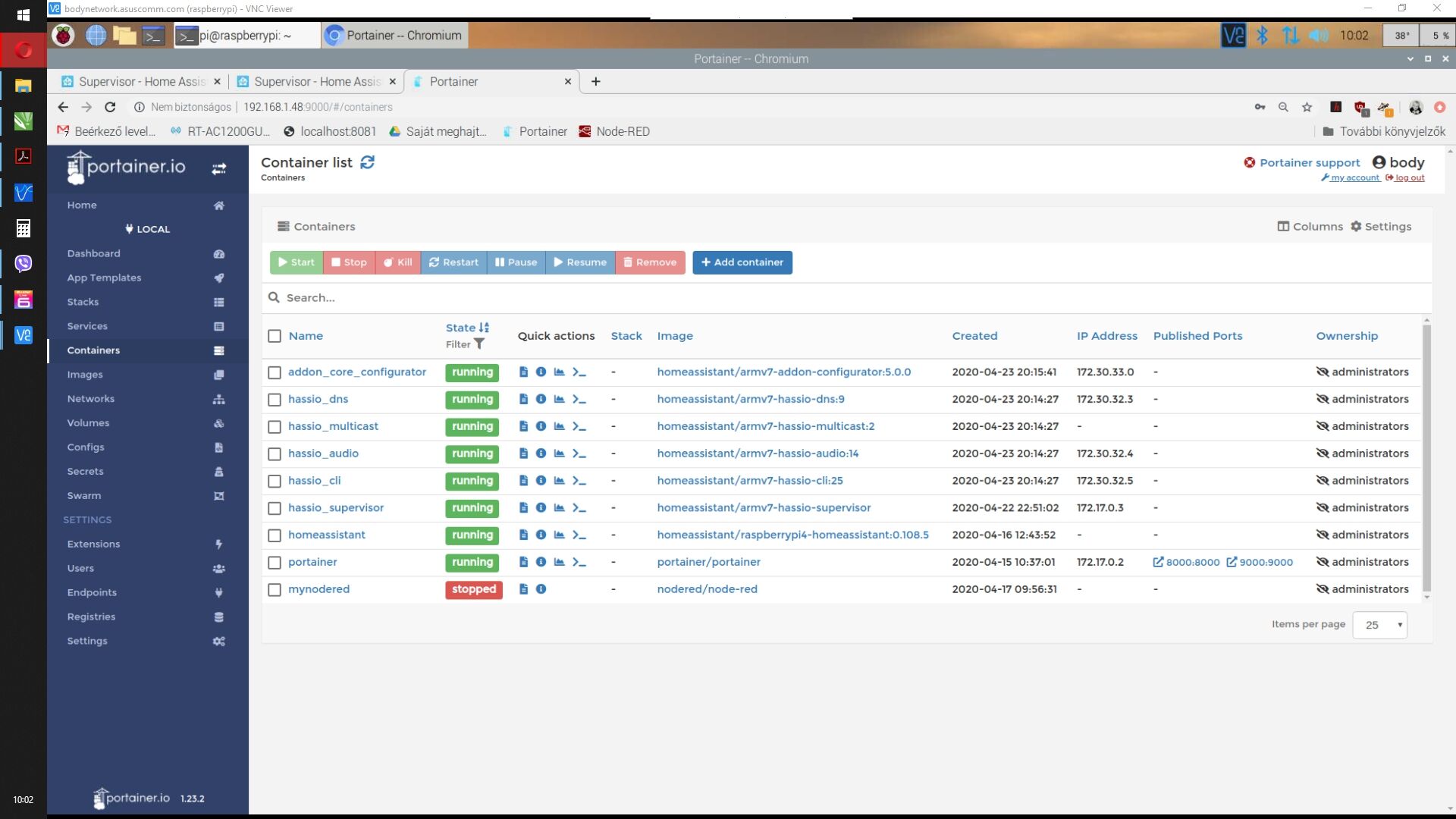The image size is (1456, 819).
Task: Click the log out link
Action: [x=1405, y=177]
